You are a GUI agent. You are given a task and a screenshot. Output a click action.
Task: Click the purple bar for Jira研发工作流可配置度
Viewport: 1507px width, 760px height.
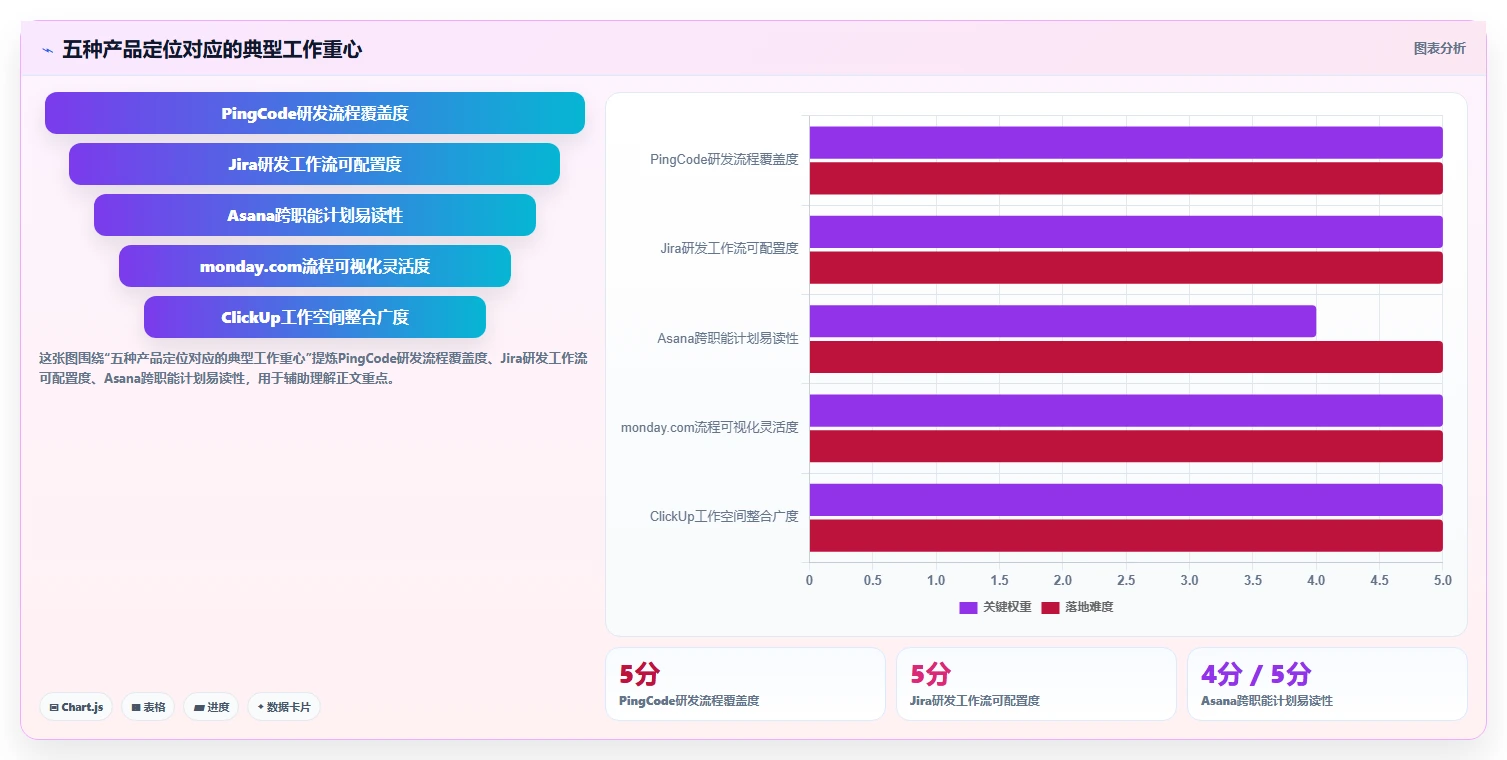[1126, 232]
